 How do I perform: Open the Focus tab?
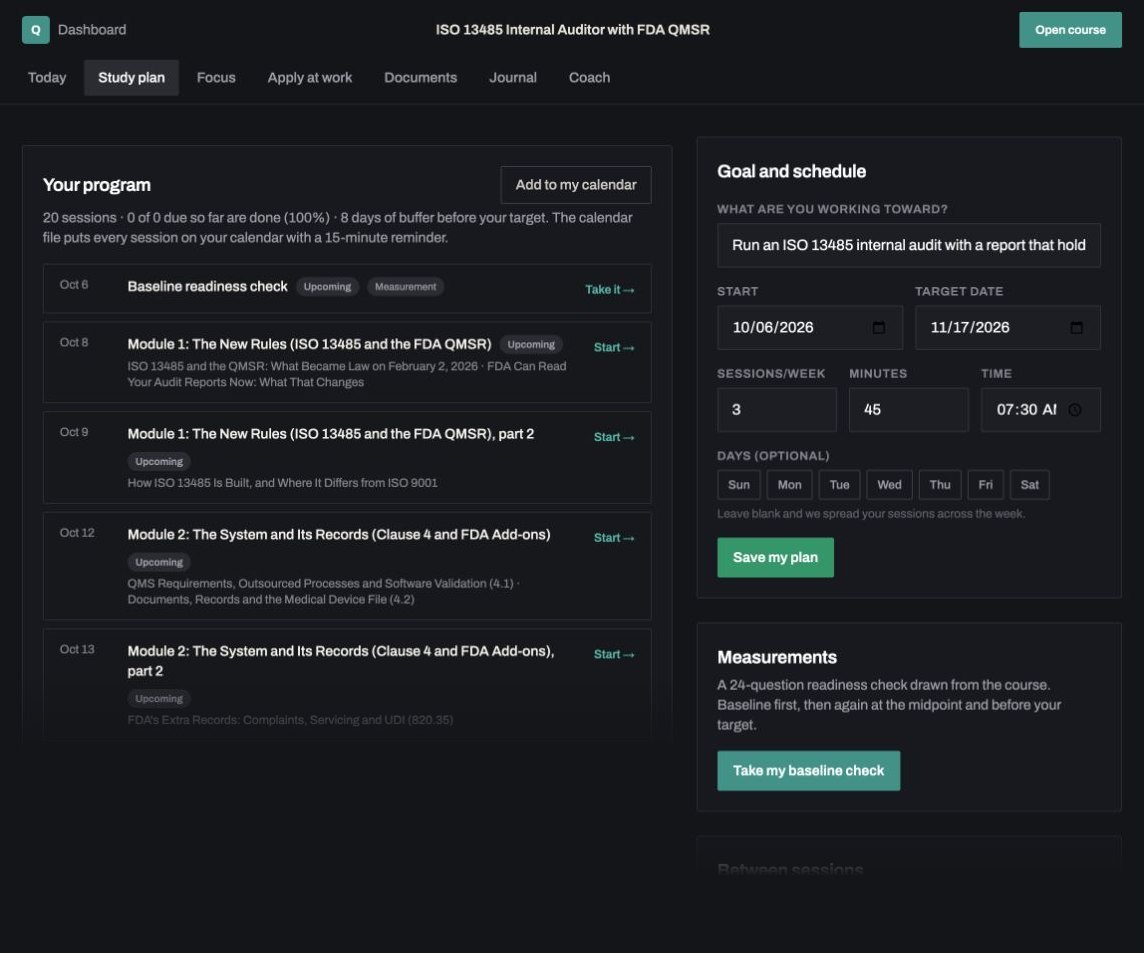[x=216, y=77]
